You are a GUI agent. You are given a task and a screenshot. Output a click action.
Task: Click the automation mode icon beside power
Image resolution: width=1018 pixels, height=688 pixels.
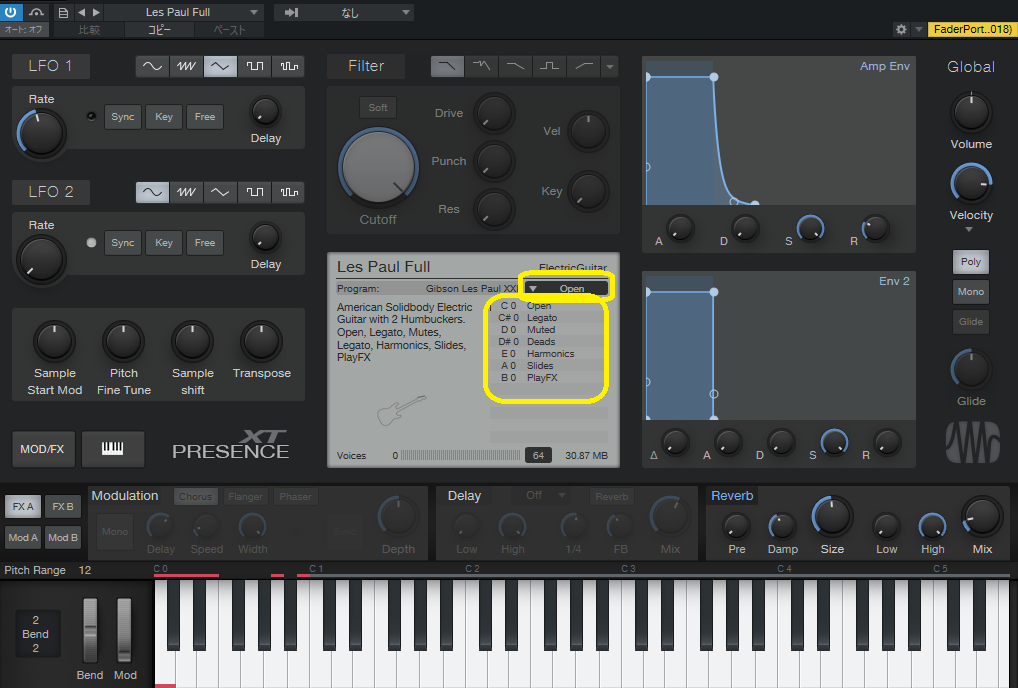coord(36,12)
